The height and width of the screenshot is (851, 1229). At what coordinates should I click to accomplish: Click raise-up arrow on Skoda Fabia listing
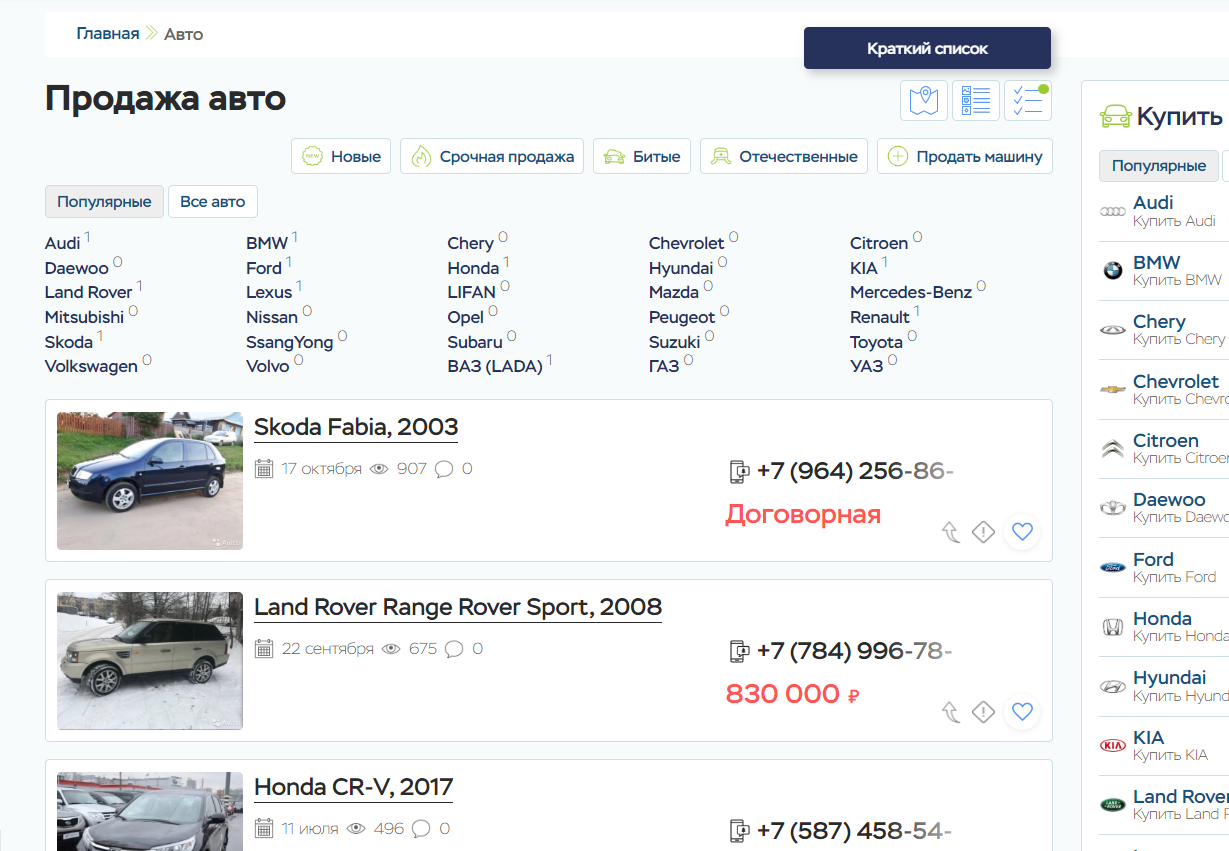pos(951,532)
